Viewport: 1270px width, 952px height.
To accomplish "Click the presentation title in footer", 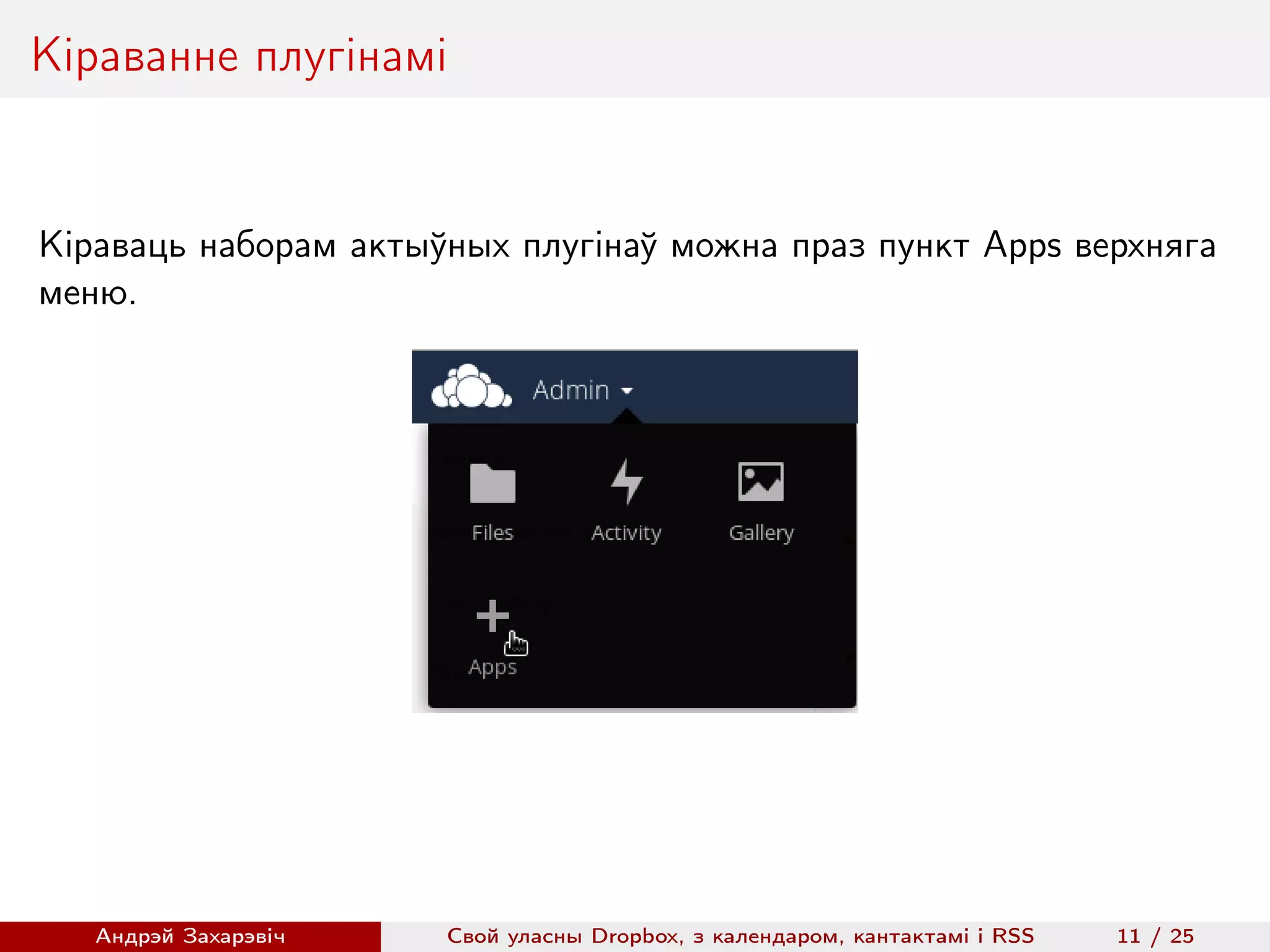I will click(740, 936).
